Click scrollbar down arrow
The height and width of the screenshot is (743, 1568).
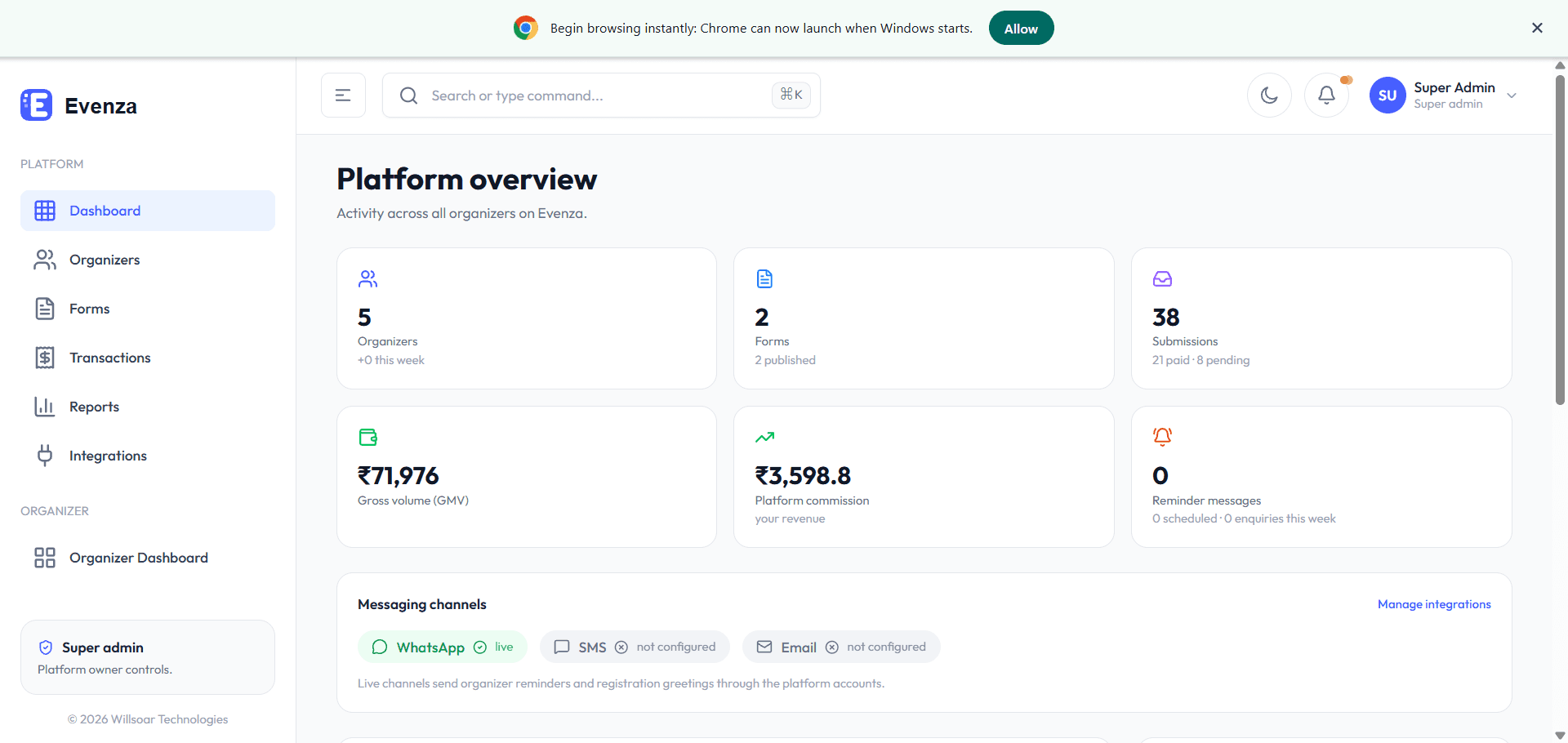pyautogui.click(x=1560, y=736)
